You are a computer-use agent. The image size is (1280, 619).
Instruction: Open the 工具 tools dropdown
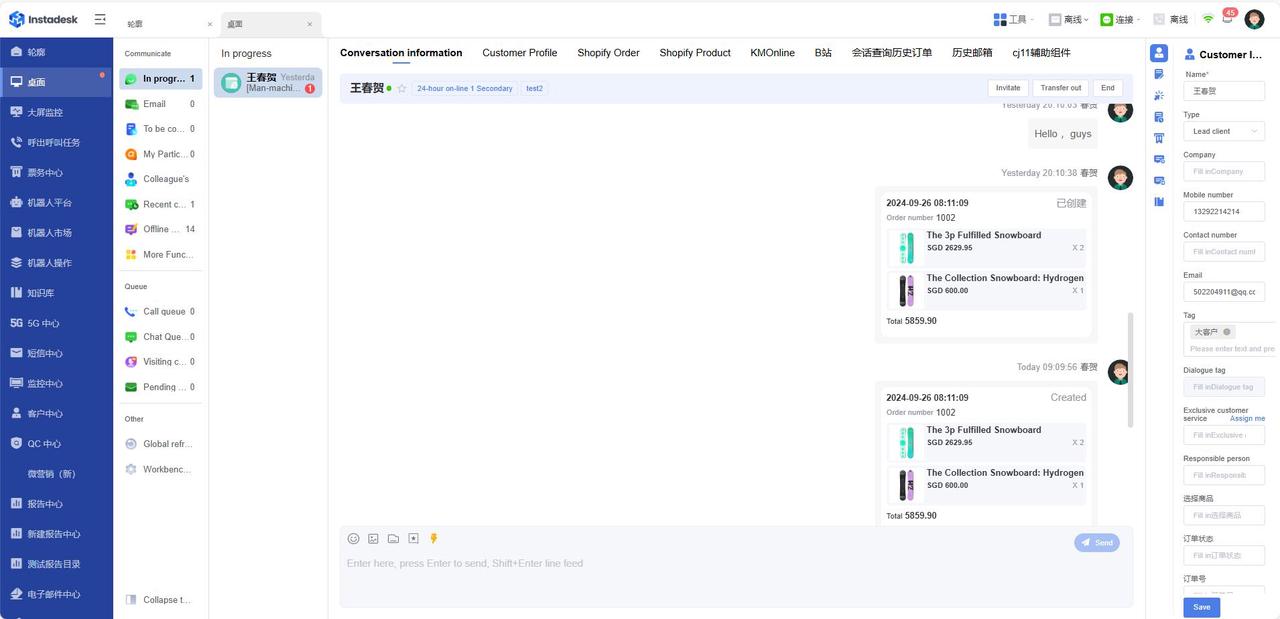click(1014, 19)
